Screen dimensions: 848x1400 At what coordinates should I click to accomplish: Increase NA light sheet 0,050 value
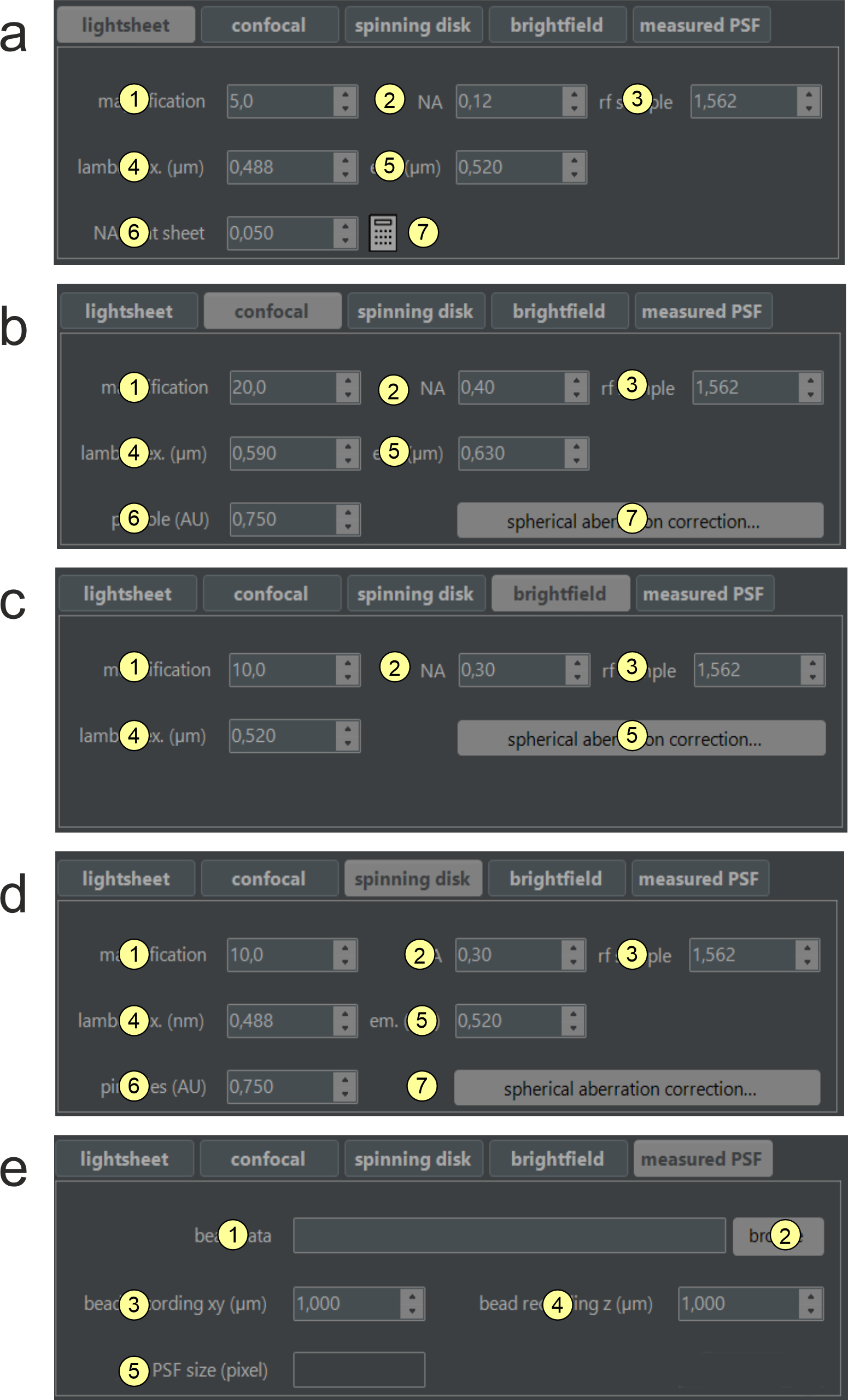[x=346, y=226]
